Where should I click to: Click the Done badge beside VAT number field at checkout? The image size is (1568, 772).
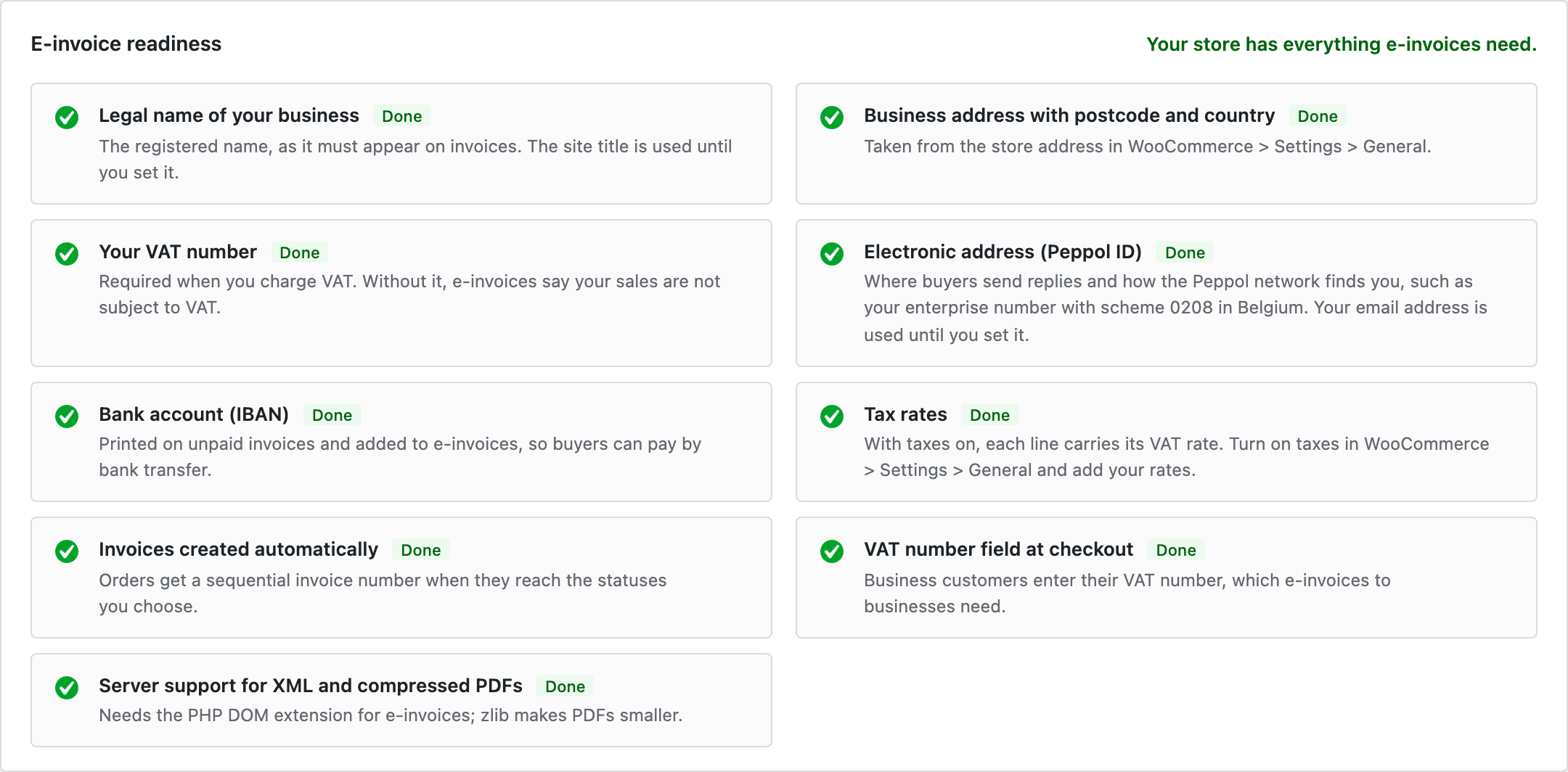(1176, 550)
